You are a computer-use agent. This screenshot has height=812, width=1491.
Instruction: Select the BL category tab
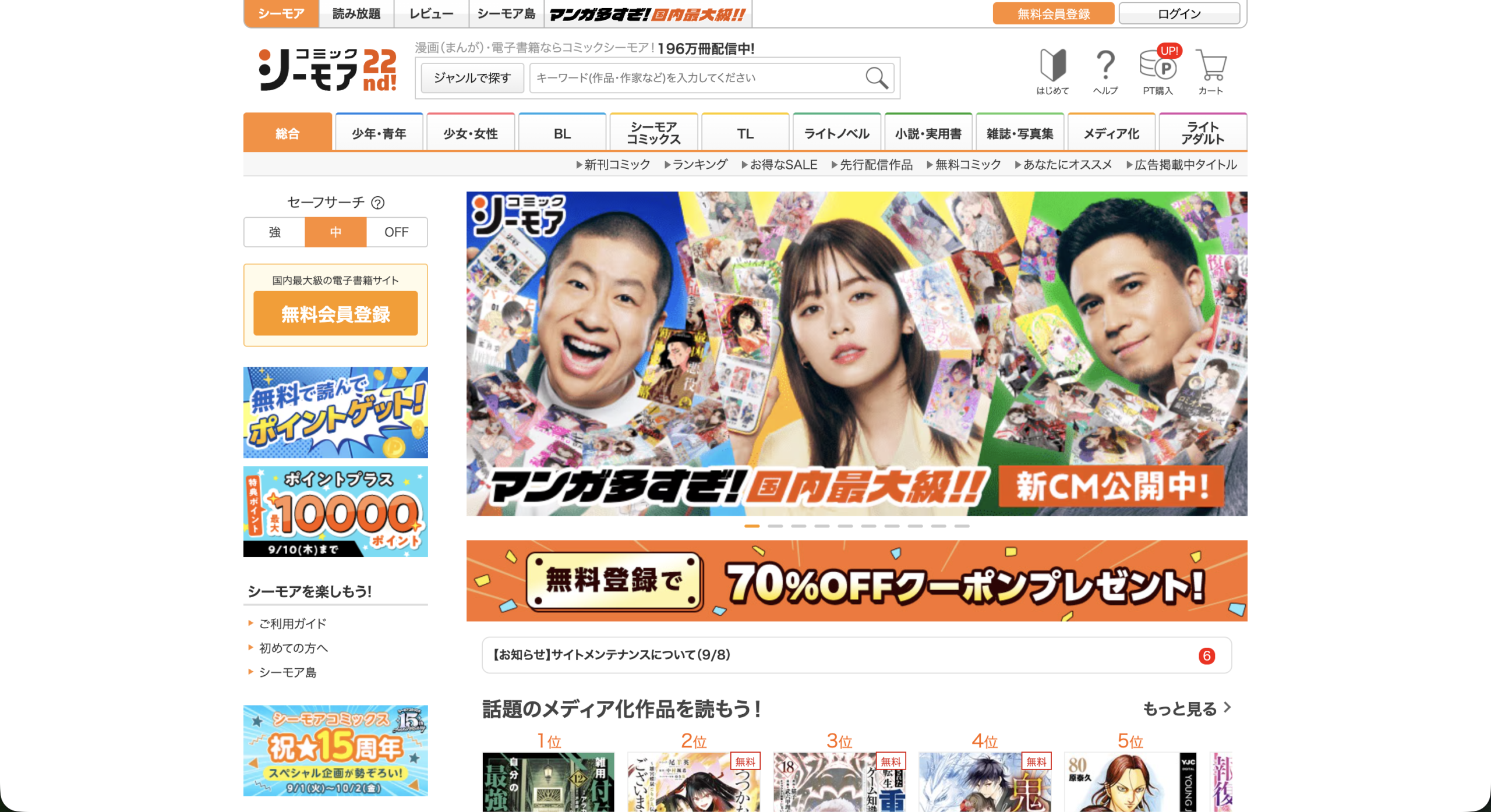click(x=563, y=133)
